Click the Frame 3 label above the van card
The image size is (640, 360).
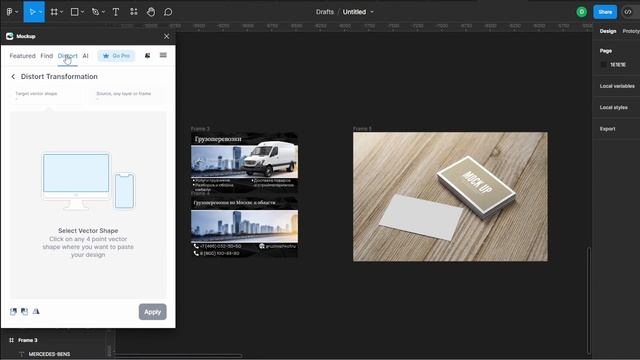pos(200,129)
